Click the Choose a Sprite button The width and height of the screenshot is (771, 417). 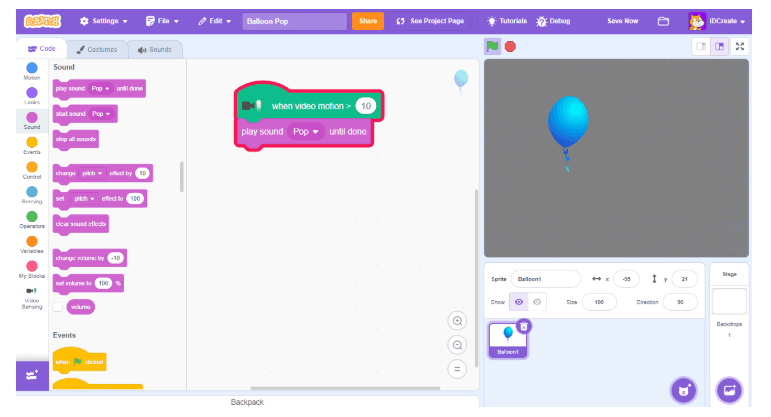(x=683, y=389)
